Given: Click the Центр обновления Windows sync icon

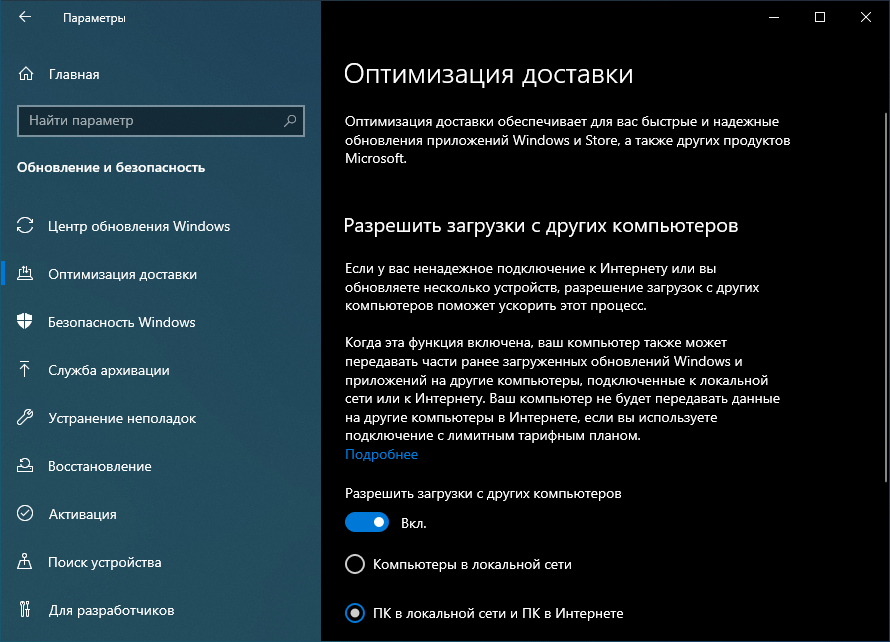Looking at the screenshot, I should coord(27,226).
